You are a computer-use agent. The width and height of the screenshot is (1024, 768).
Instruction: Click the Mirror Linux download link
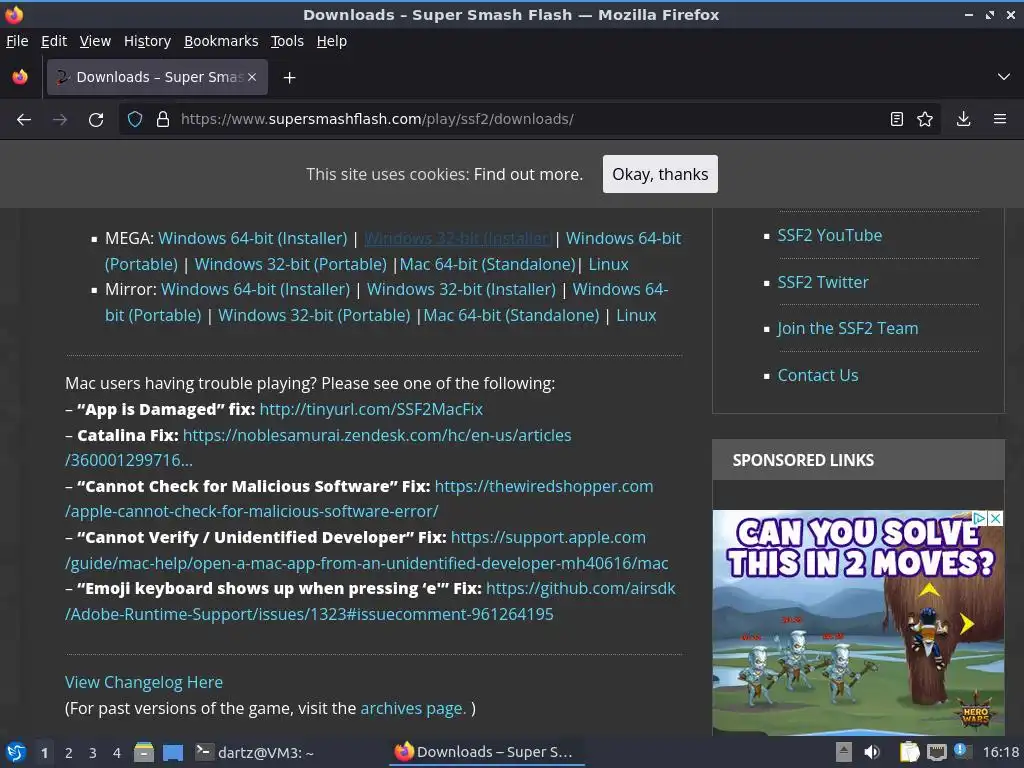point(636,315)
